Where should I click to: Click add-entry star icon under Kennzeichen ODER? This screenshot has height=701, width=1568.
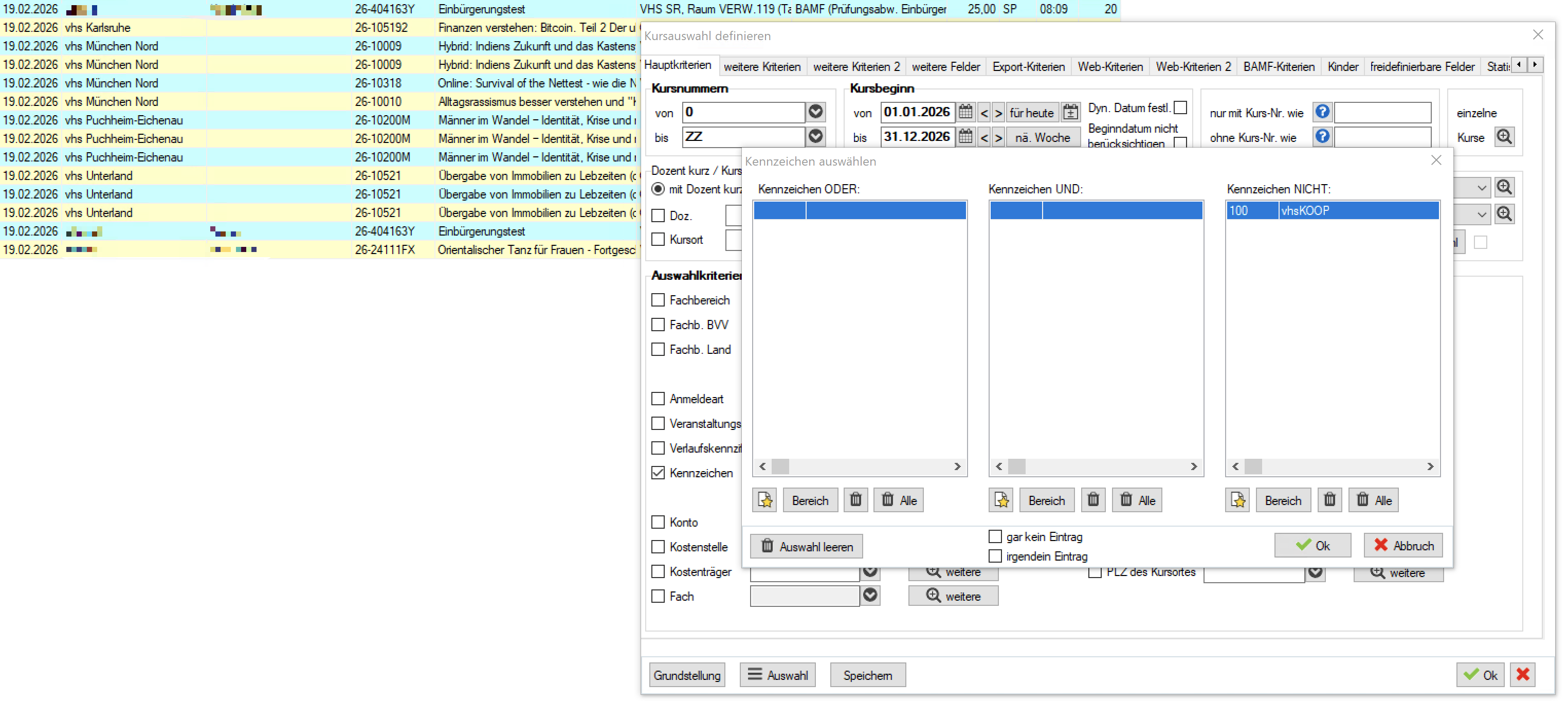point(764,500)
